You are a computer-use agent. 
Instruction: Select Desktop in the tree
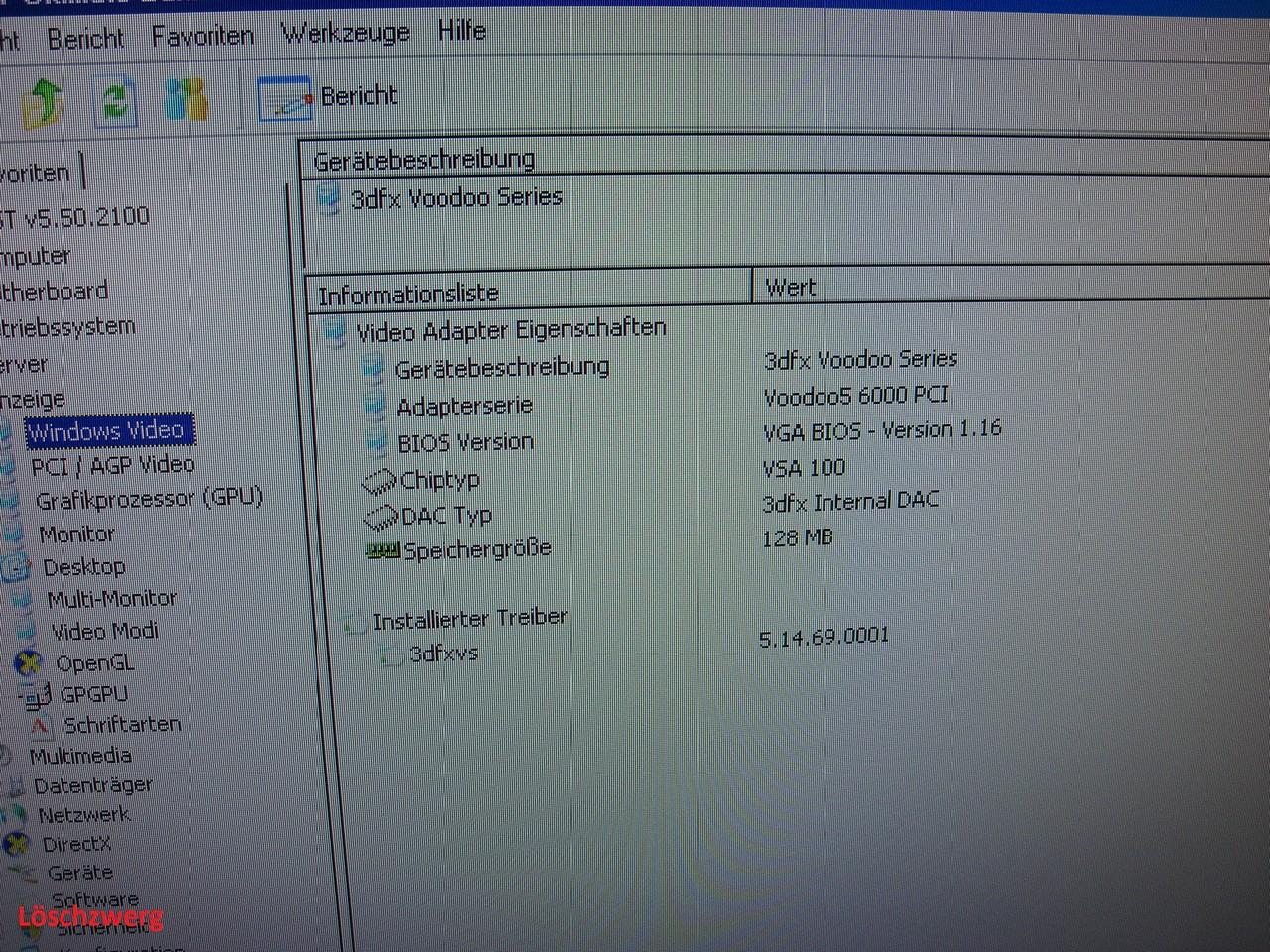pyautogui.click(x=84, y=567)
